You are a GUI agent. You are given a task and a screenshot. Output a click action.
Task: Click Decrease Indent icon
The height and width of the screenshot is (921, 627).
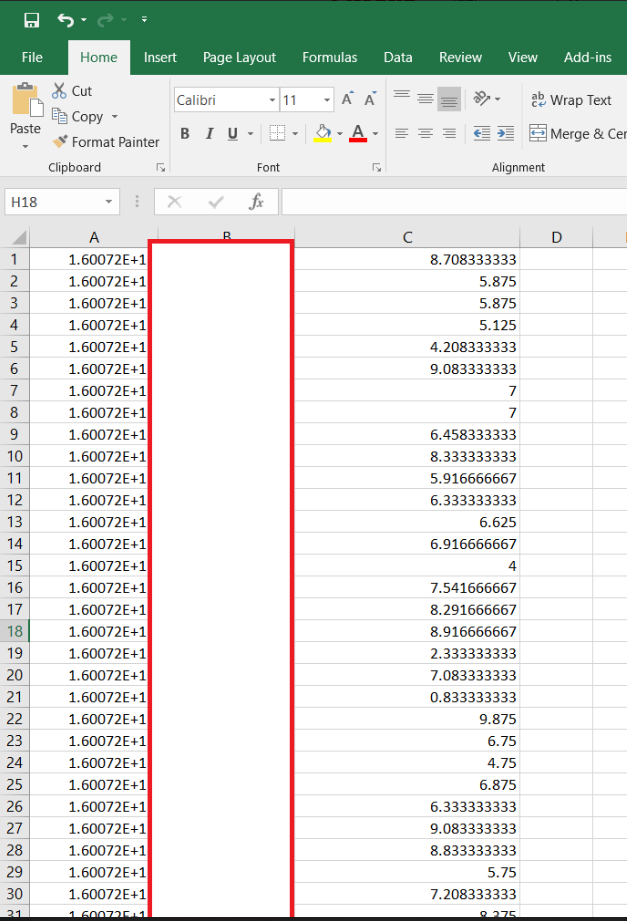tap(482, 133)
